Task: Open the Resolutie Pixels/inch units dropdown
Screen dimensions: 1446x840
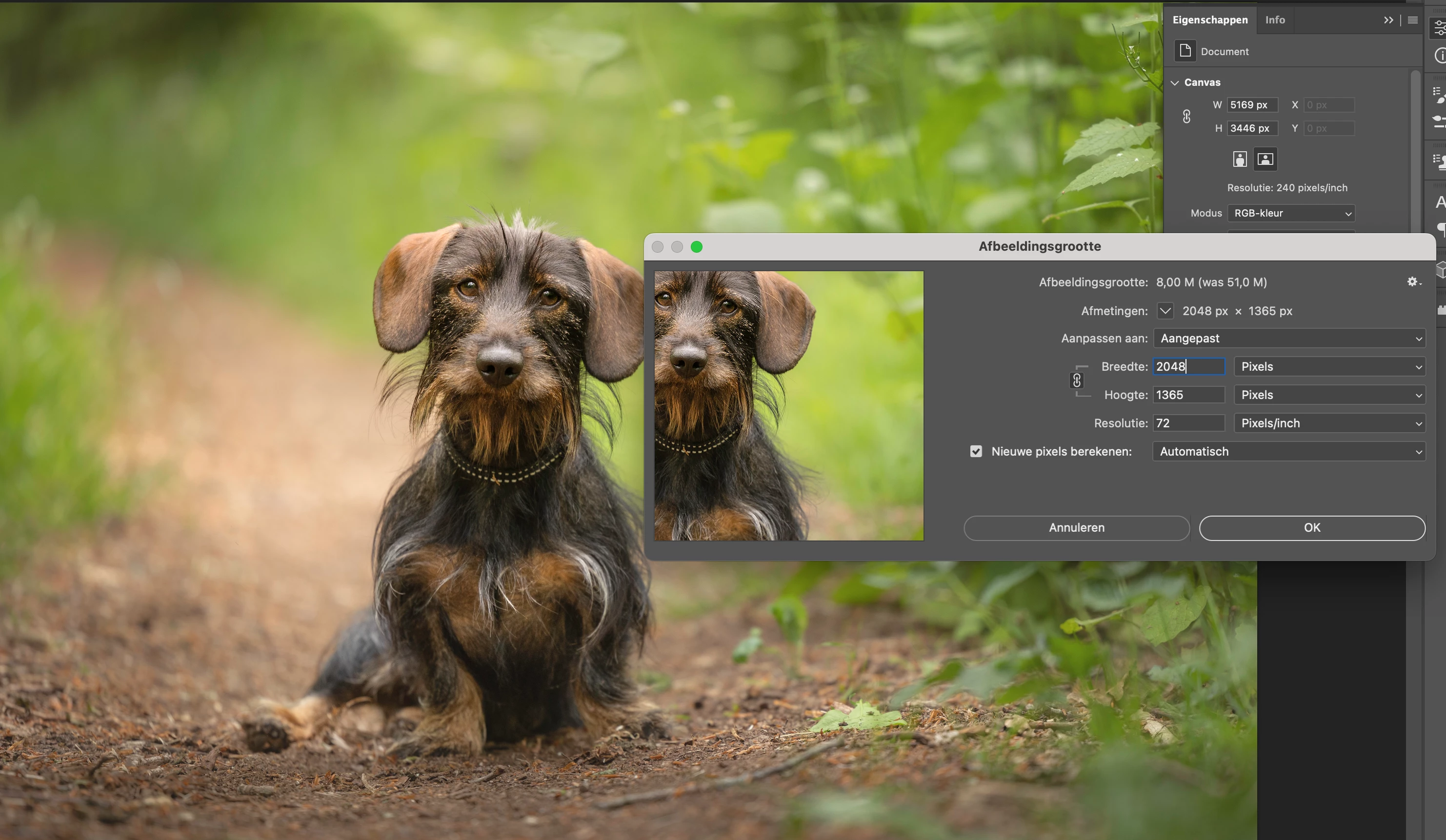Action: click(x=1329, y=423)
